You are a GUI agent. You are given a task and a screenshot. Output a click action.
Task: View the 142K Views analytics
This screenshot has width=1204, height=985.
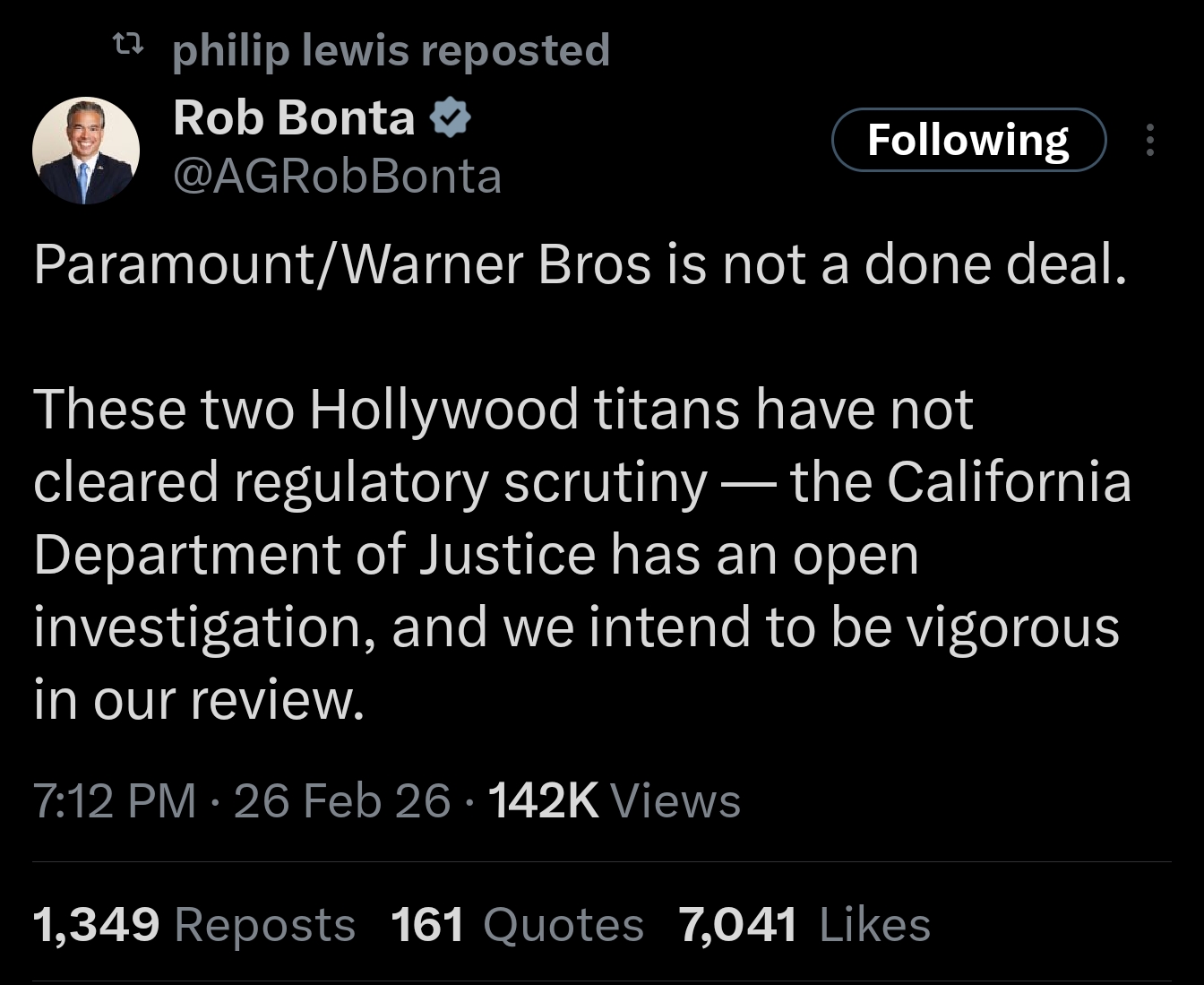tap(615, 800)
